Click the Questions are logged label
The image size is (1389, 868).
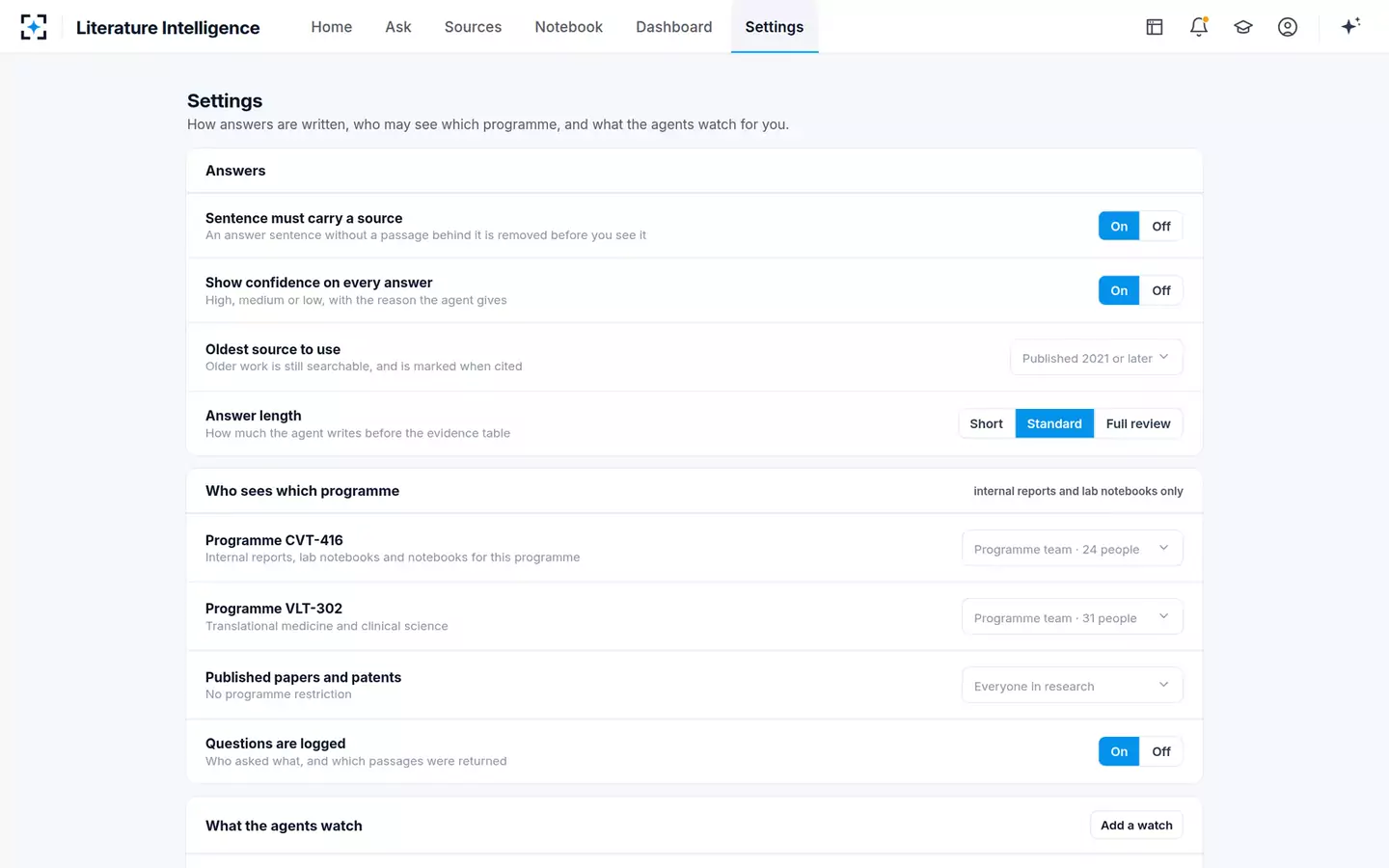(x=276, y=744)
